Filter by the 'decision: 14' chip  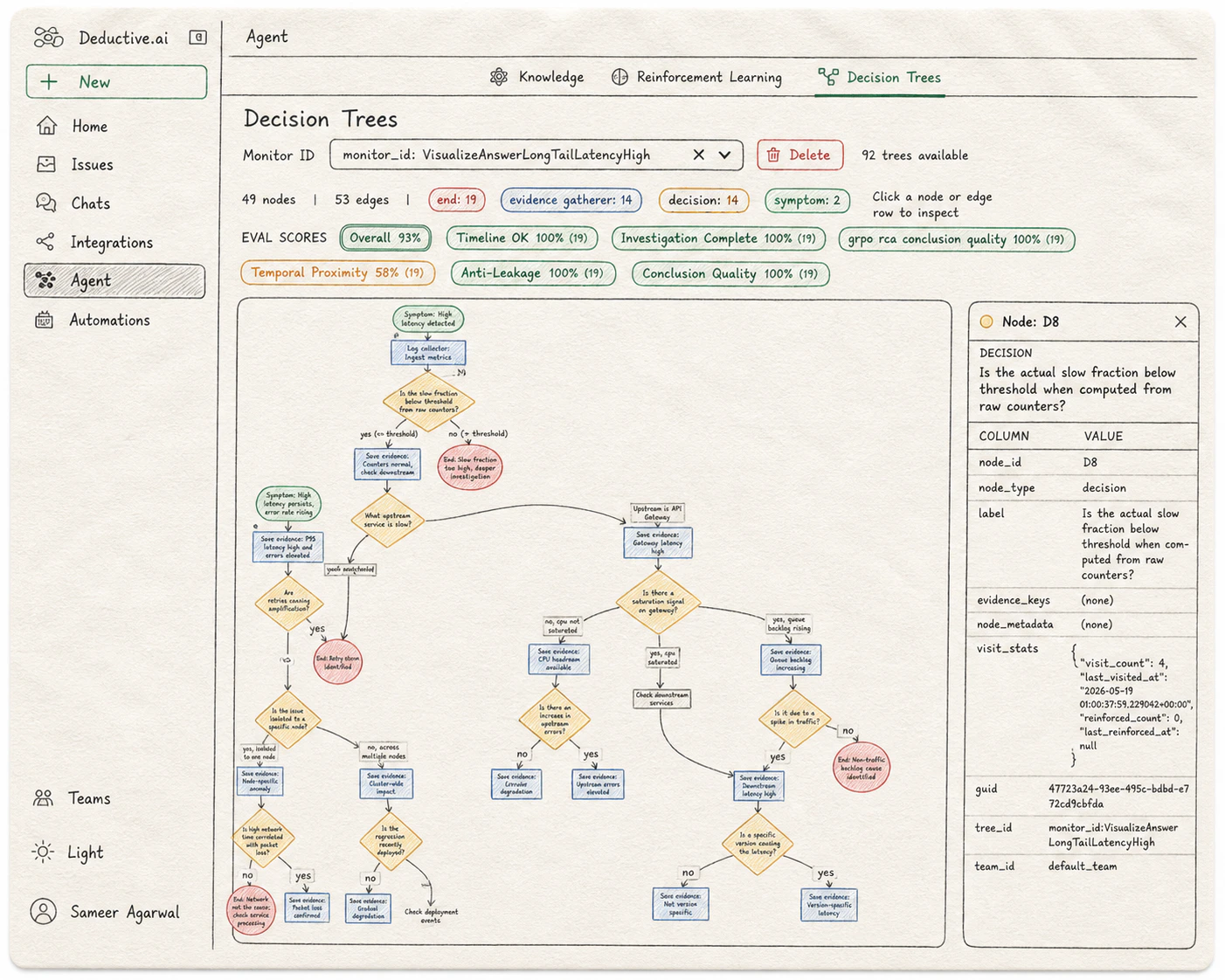[703, 200]
